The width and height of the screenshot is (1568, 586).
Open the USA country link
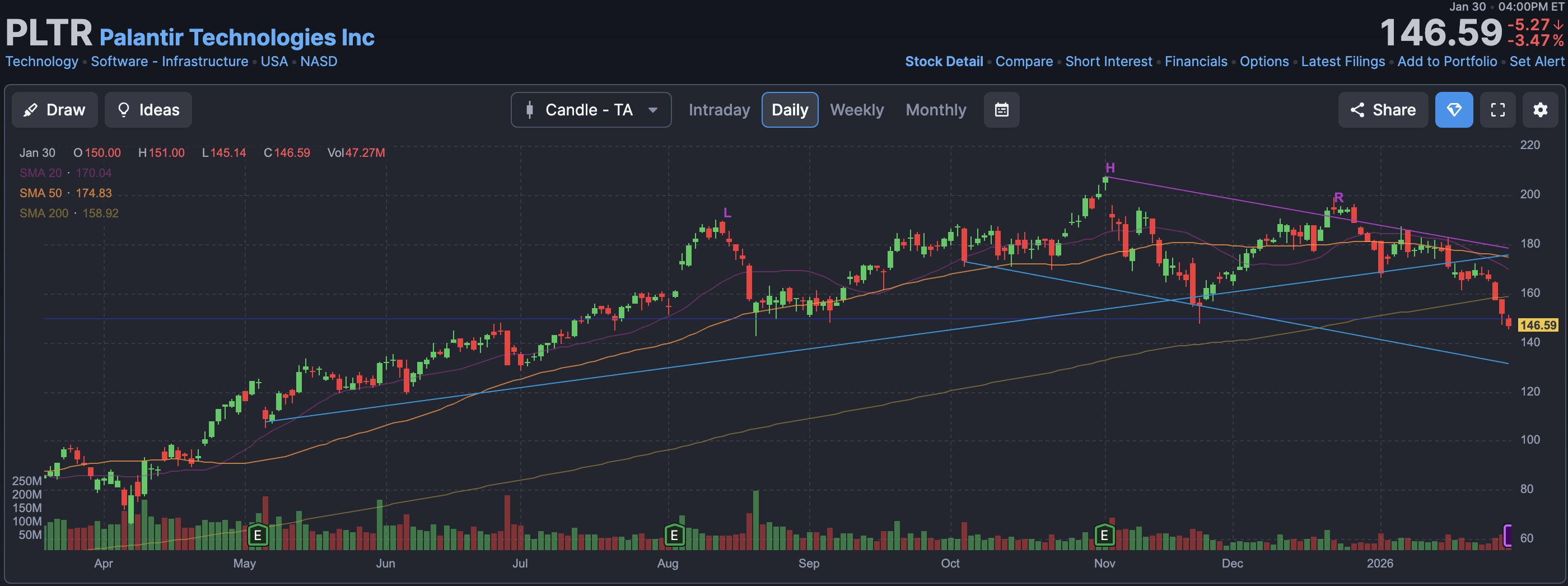274,62
